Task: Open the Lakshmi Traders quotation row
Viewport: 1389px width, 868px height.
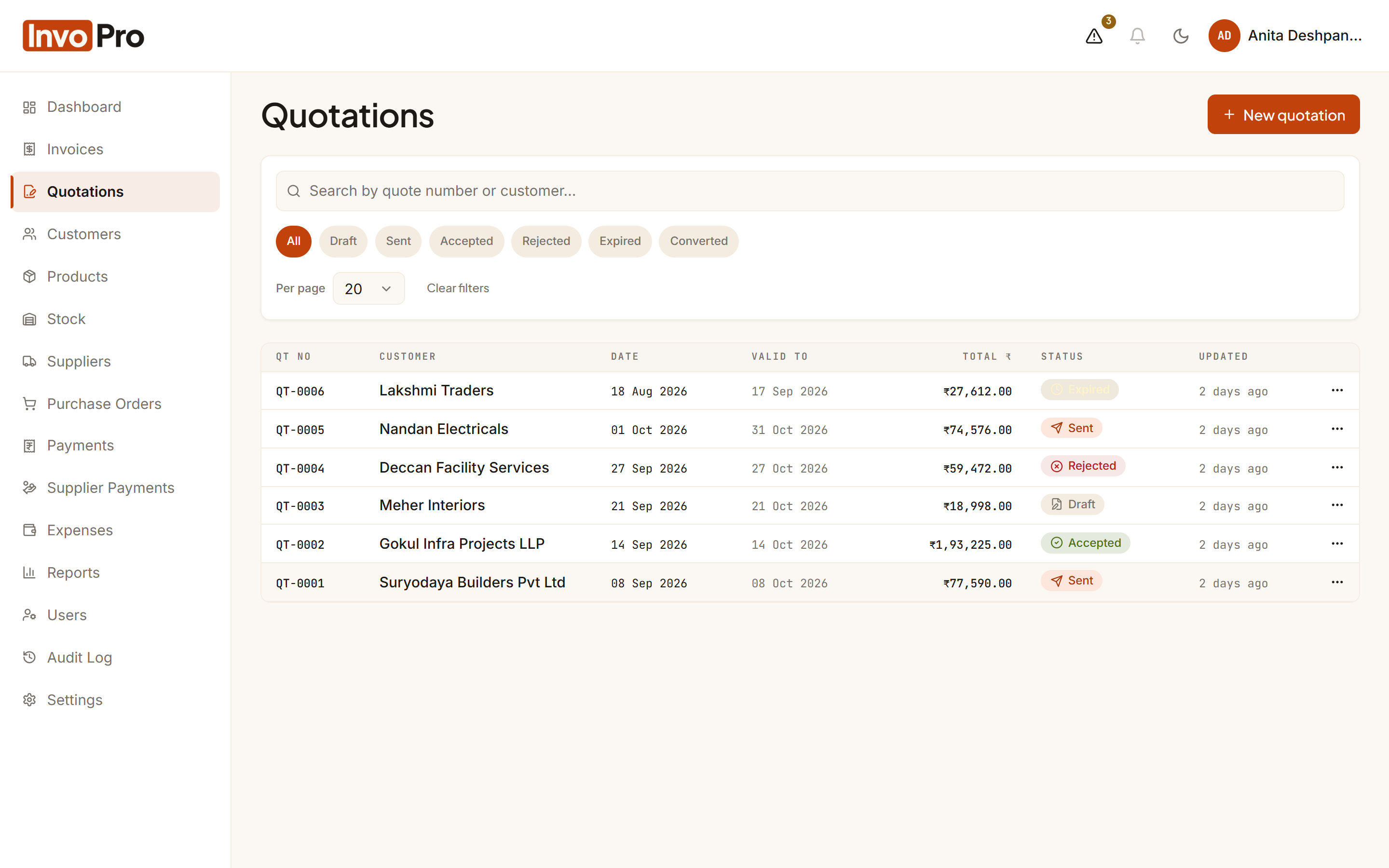Action: tap(810, 391)
